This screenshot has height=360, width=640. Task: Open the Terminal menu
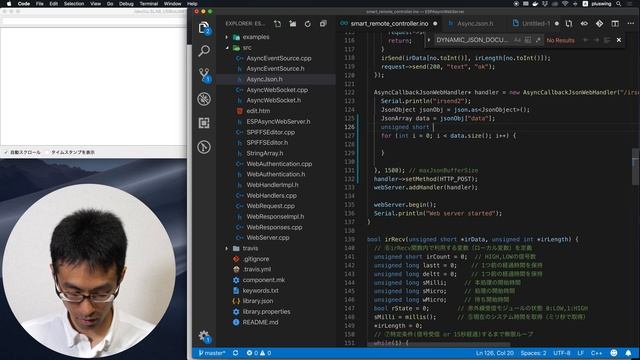click(x=149, y=4)
